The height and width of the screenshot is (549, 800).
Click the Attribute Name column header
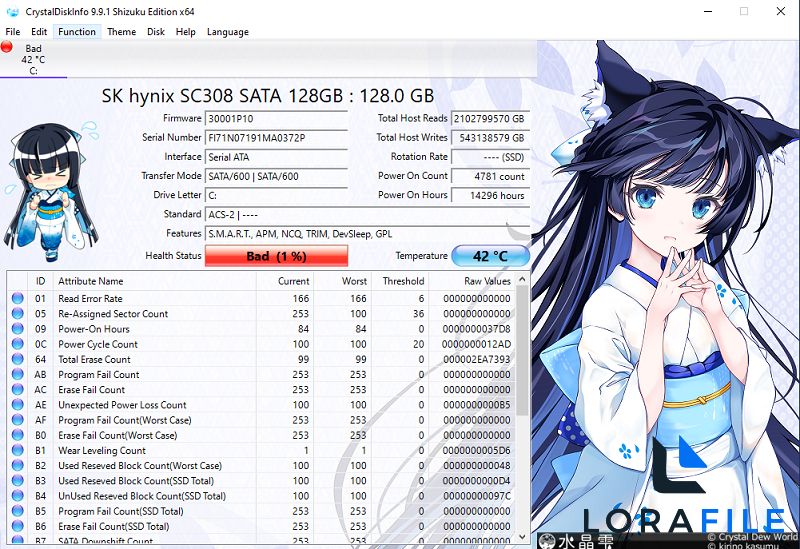click(155, 281)
